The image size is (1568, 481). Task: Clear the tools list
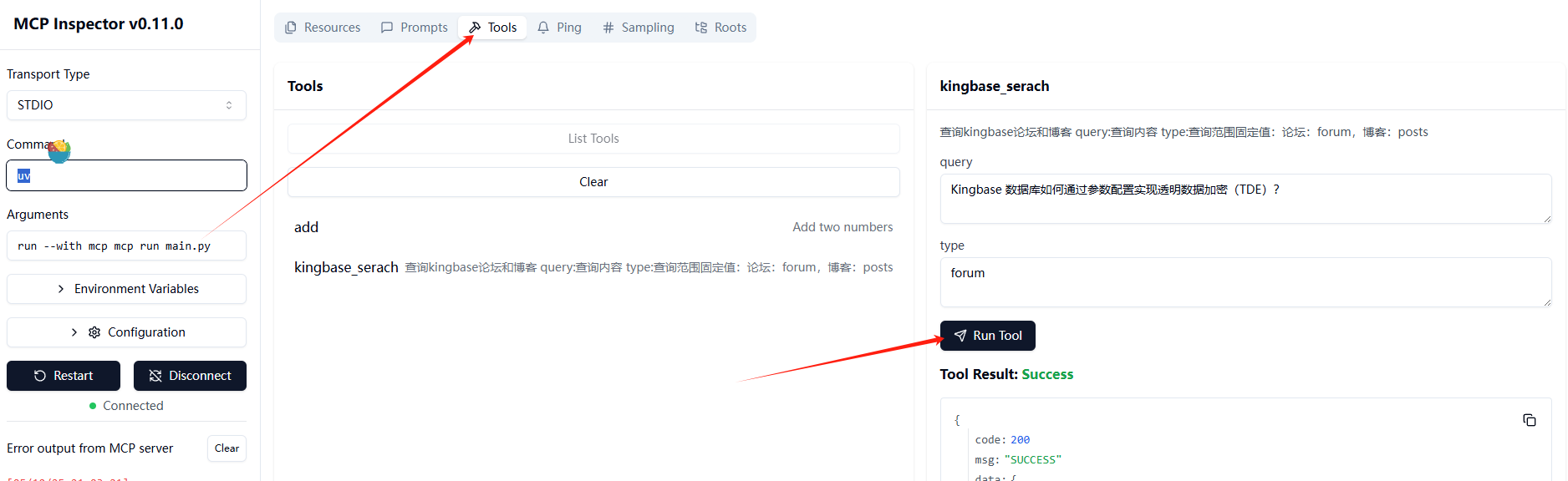click(x=593, y=182)
